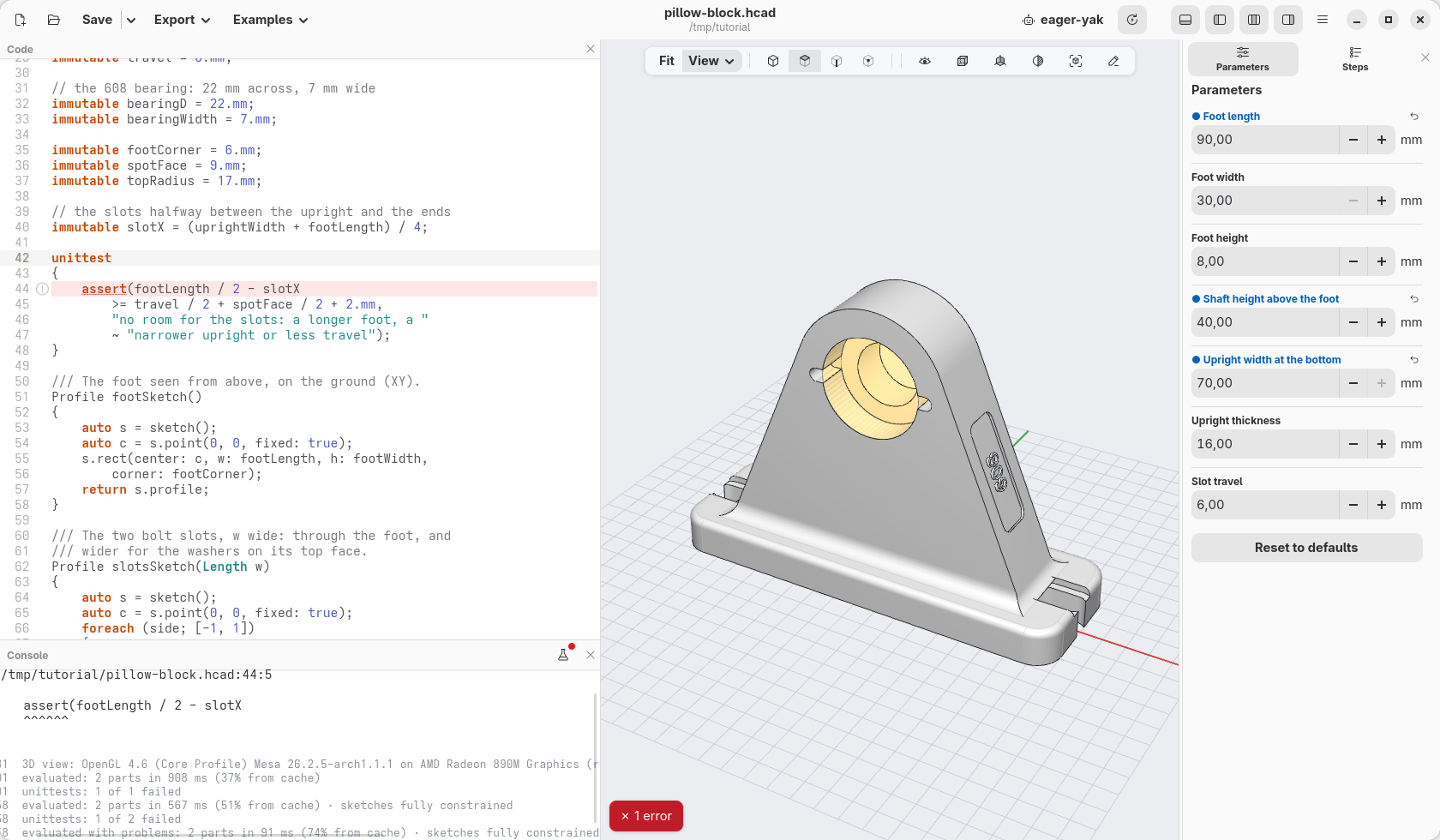Image resolution: width=1440 pixels, height=840 pixels.
Task: Reset Shaft height above the foot value
Action: click(1414, 299)
